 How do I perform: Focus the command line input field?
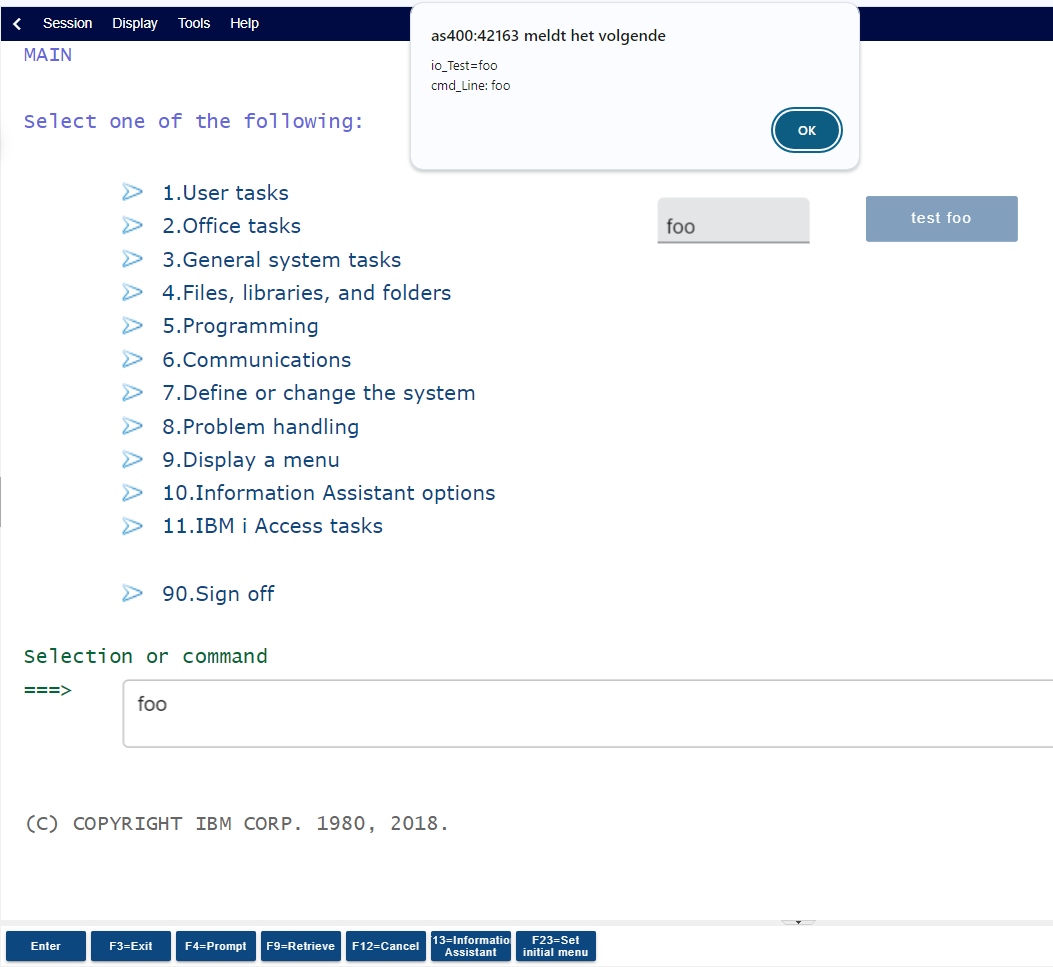[587, 713]
